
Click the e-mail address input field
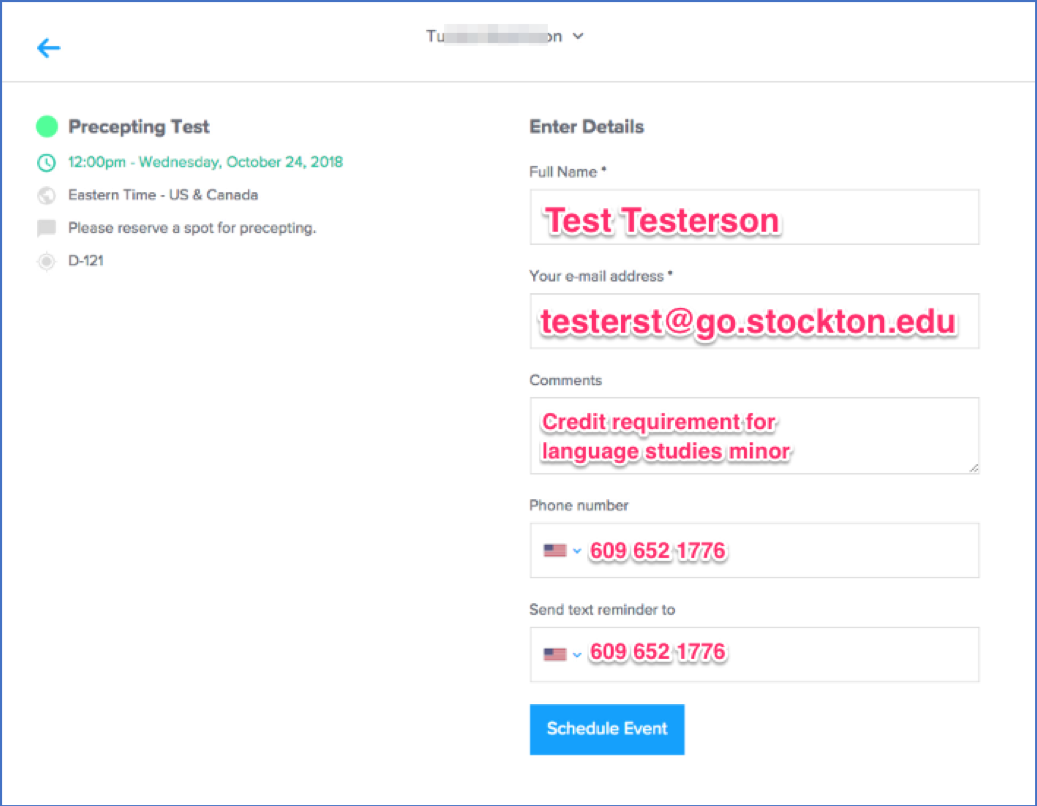click(x=754, y=321)
